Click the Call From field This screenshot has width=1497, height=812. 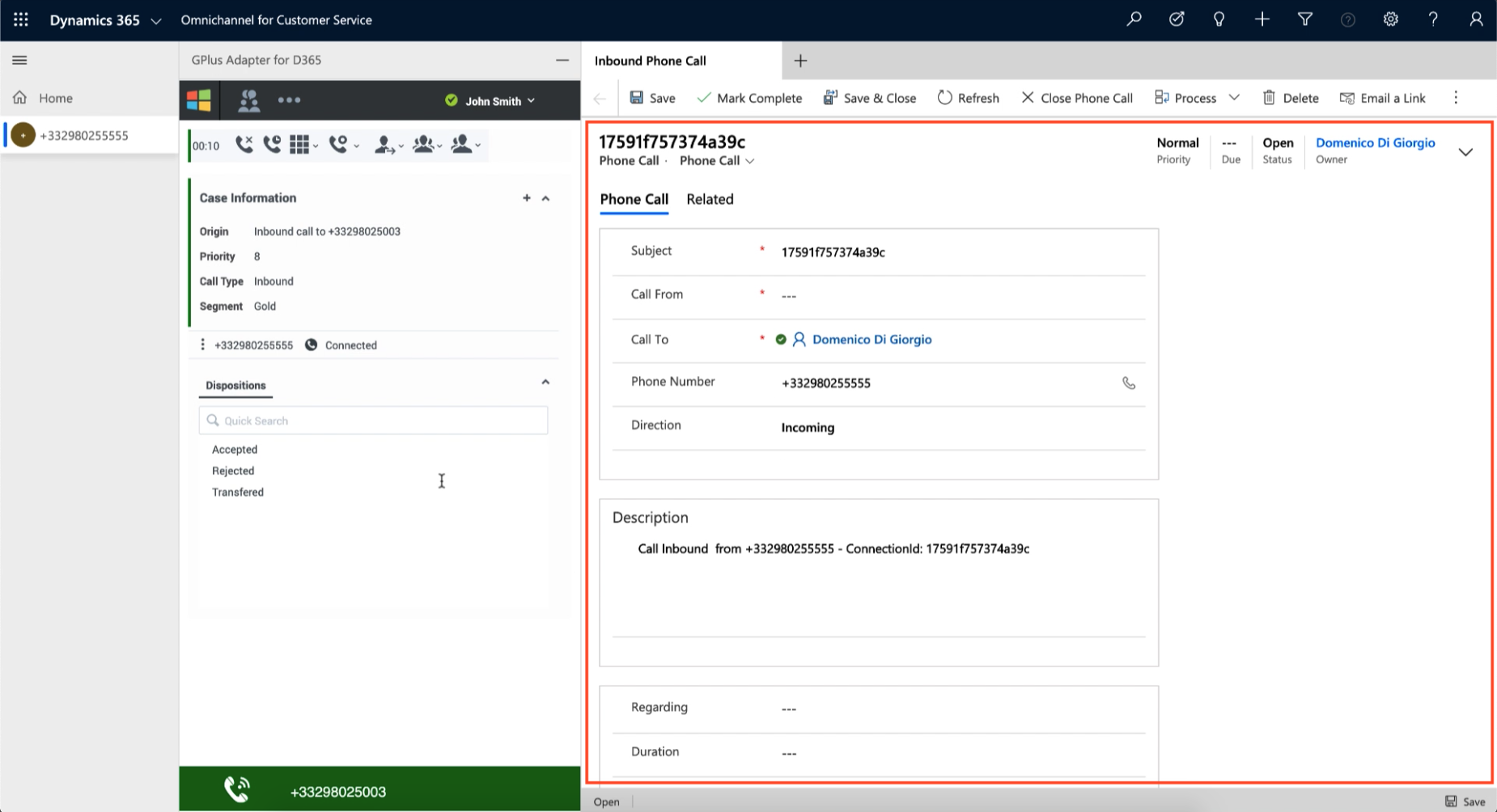(x=879, y=295)
